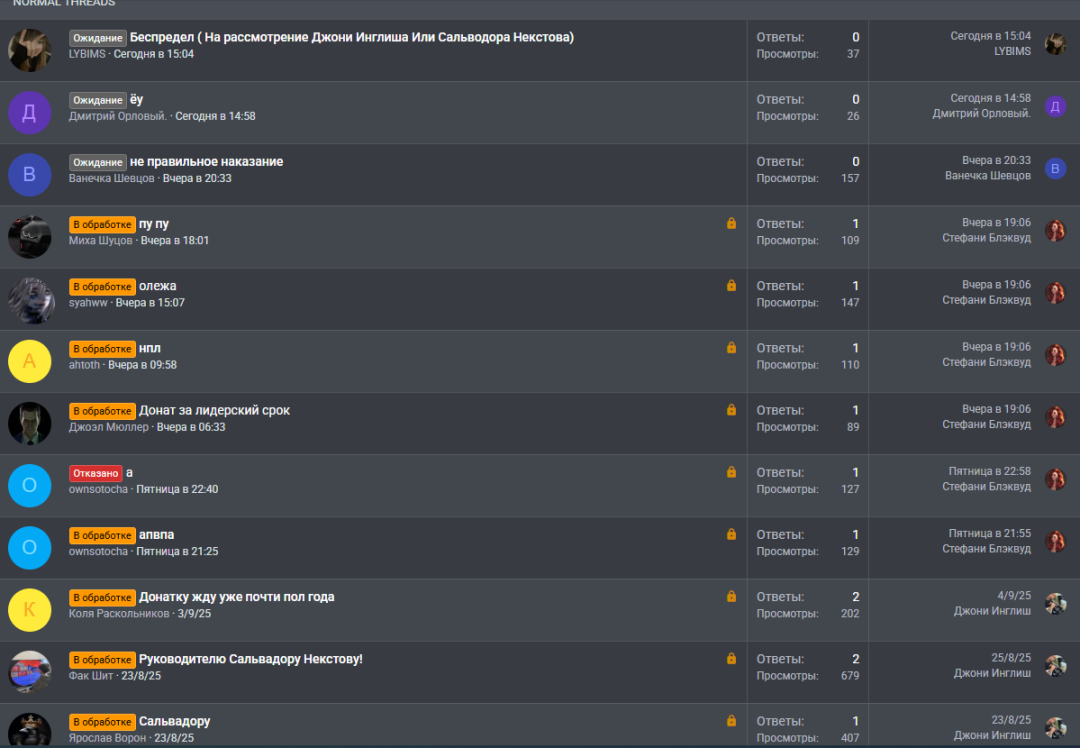Click the lock icon on thread апвпа

tap(731, 534)
